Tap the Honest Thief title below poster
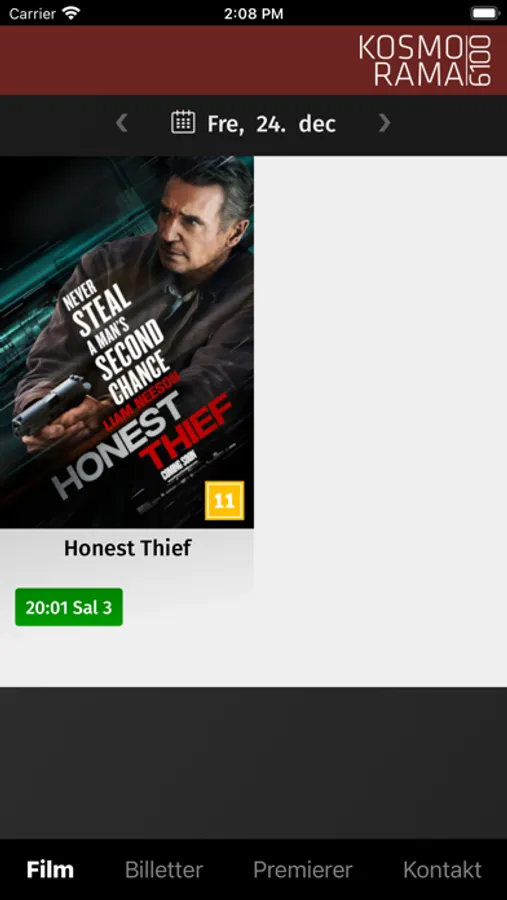 pyautogui.click(x=127, y=548)
